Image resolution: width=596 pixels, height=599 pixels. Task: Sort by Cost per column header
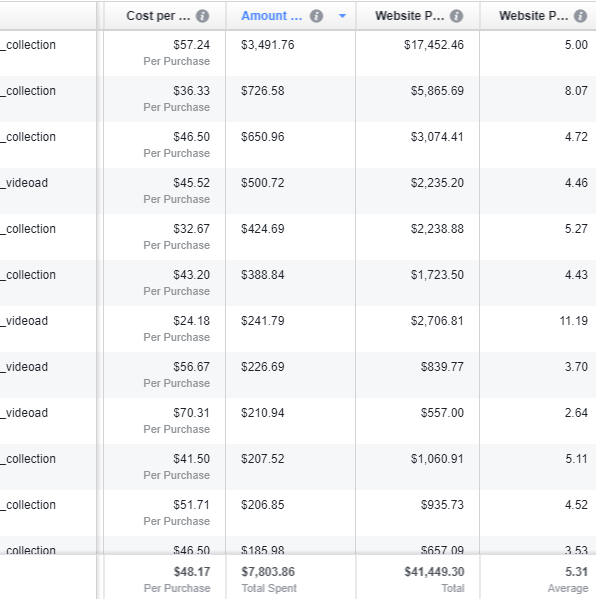(x=158, y=16)
